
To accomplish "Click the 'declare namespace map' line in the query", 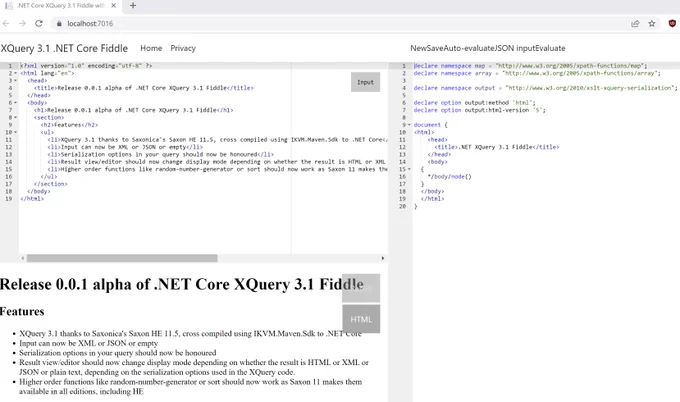I will 530,66.
